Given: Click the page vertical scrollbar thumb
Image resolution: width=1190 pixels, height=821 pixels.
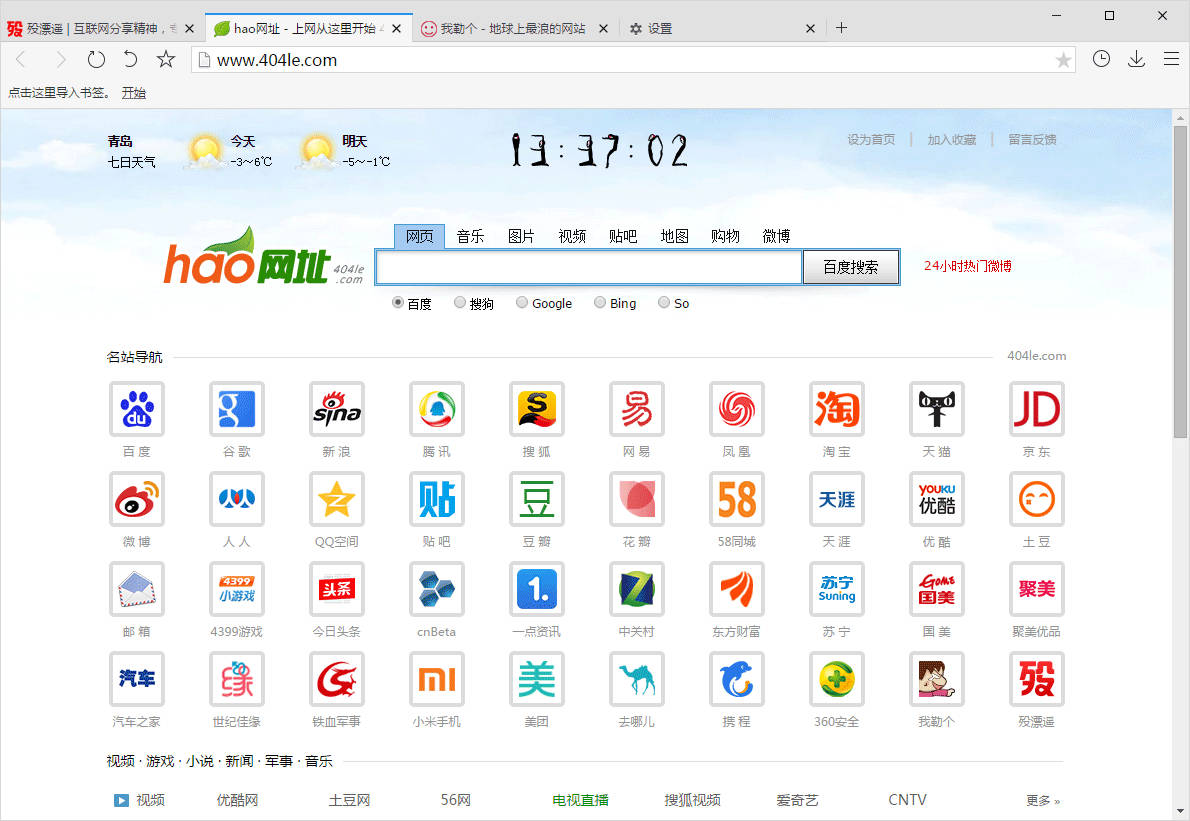Looking at the screenshot, I should [x=1180, y=282].
